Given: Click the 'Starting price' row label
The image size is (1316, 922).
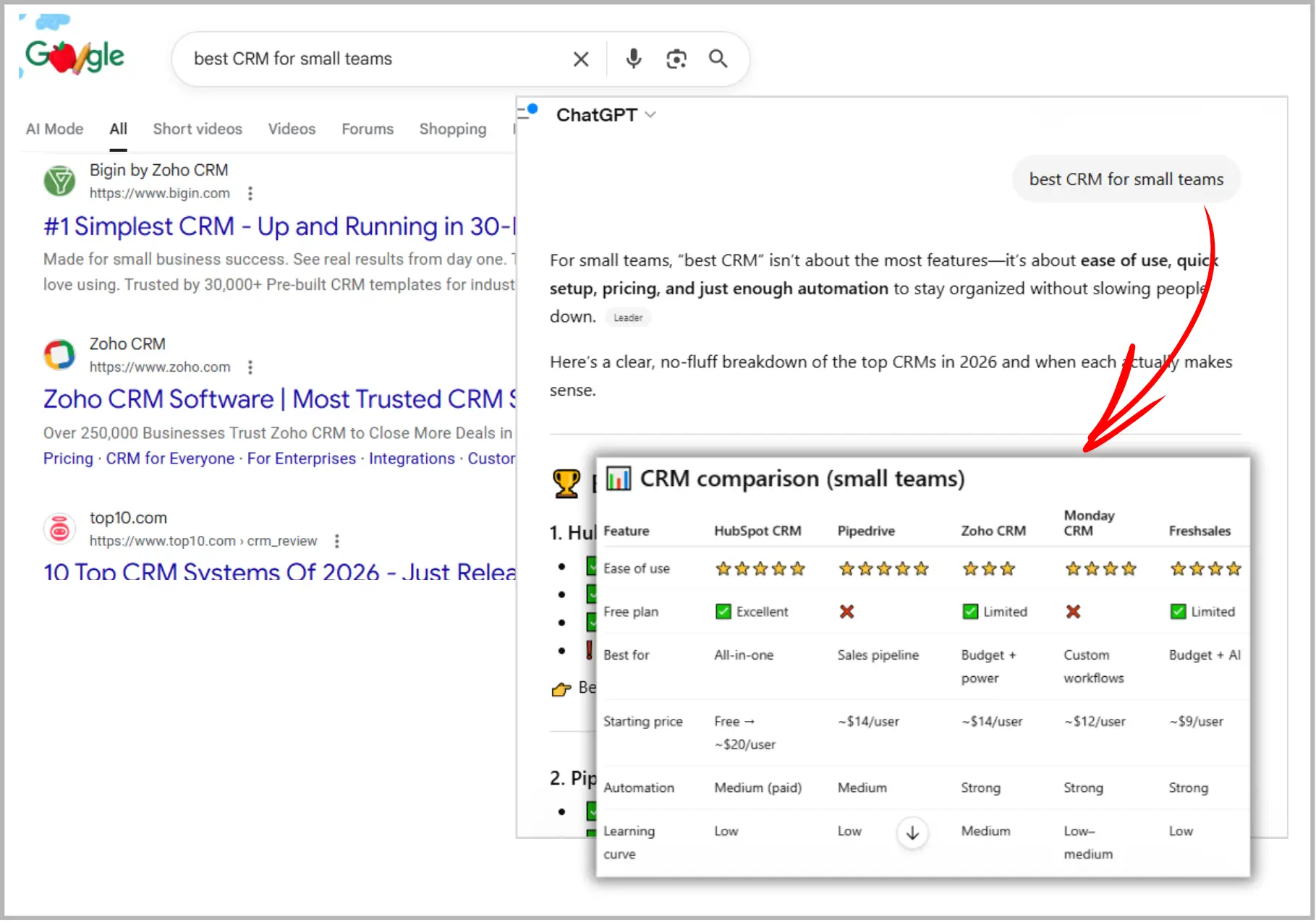Looking at the screenshot, I should [x=643, y=721].
